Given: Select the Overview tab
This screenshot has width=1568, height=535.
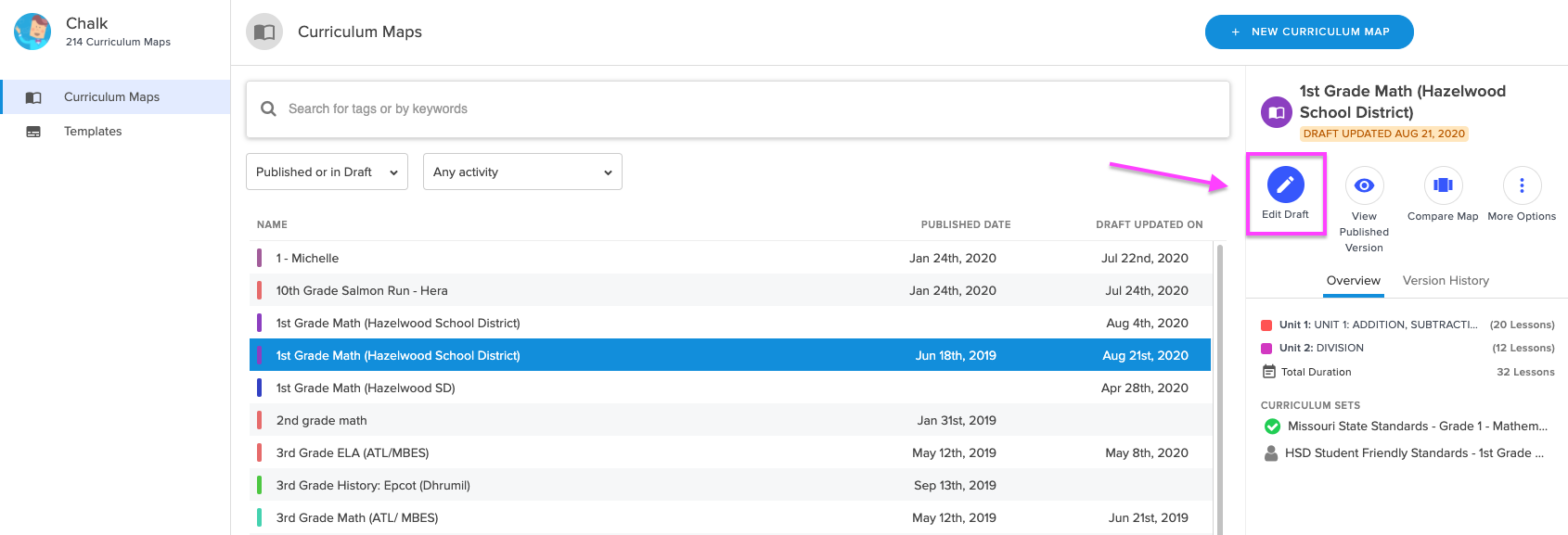Looking at the screenshot, I should pos(1353,281).
